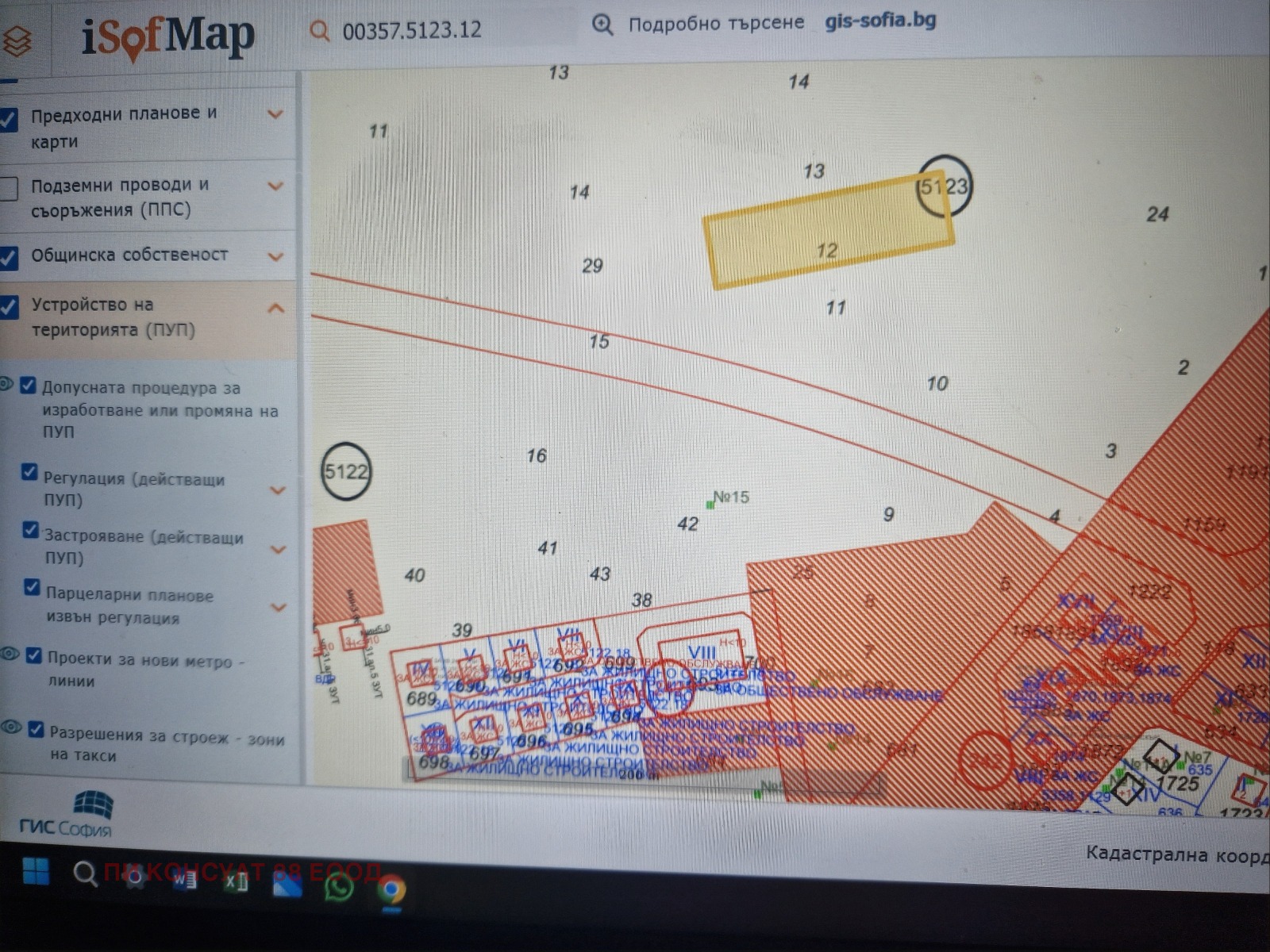Expand Застрояване (действащи ПУП) options
Screen dimensions: 1270x952
[278, 549]
